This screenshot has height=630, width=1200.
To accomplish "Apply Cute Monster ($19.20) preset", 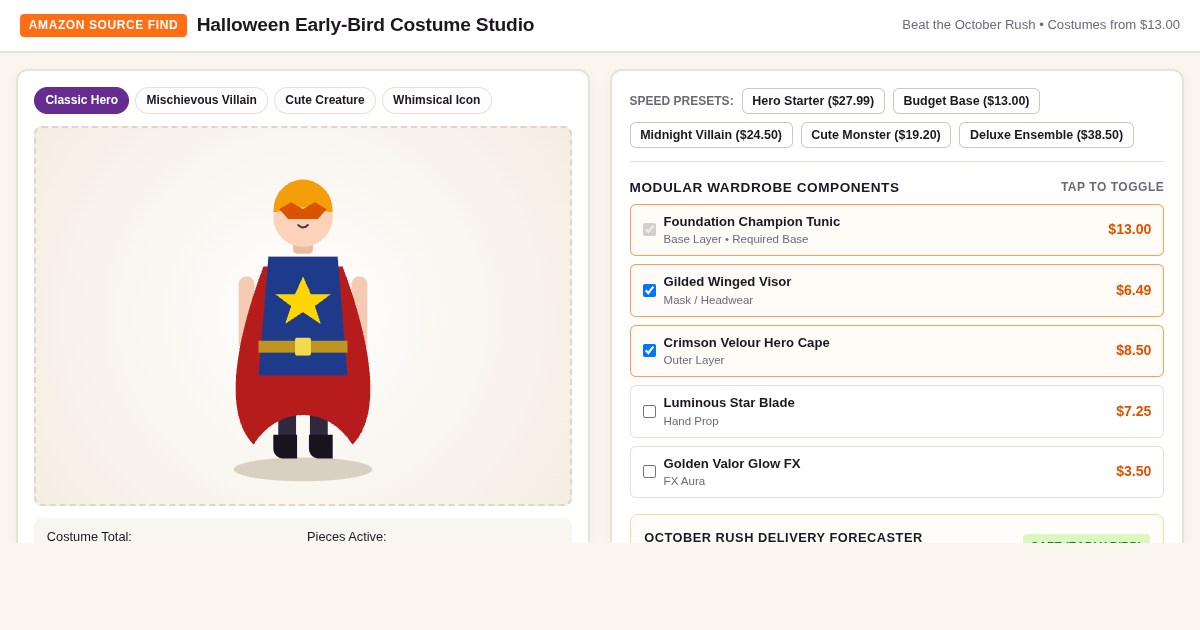I will click(876, 135).
